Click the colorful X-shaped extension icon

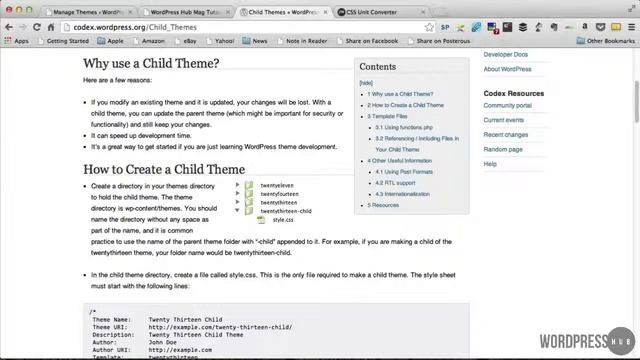[x=460, y=27]
